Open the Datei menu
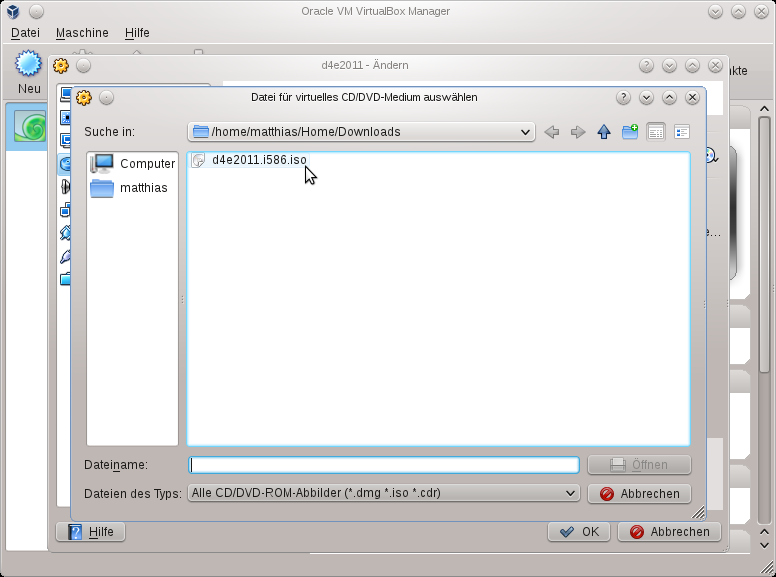The image size is (776, 577). 25,33
